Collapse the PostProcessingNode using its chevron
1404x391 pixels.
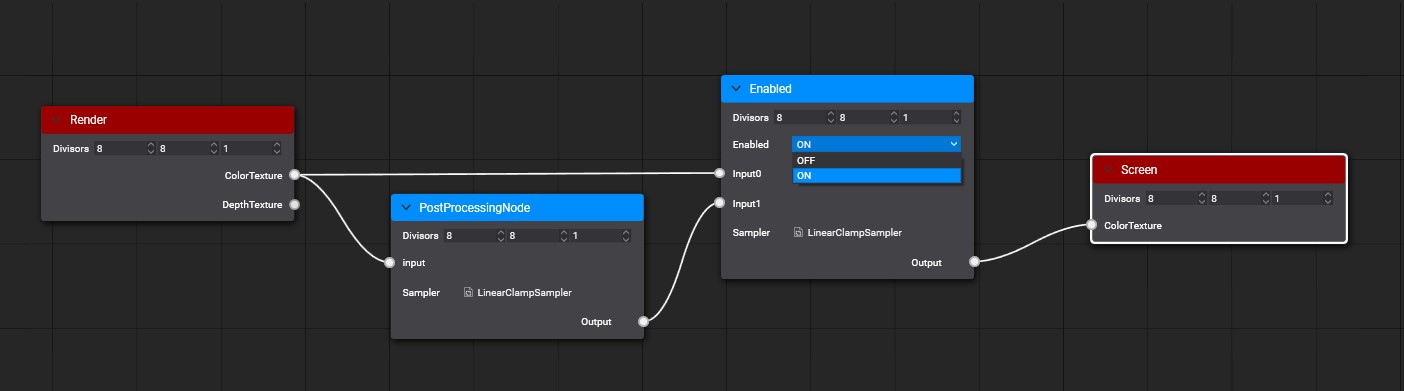click(x=406, y=207)
